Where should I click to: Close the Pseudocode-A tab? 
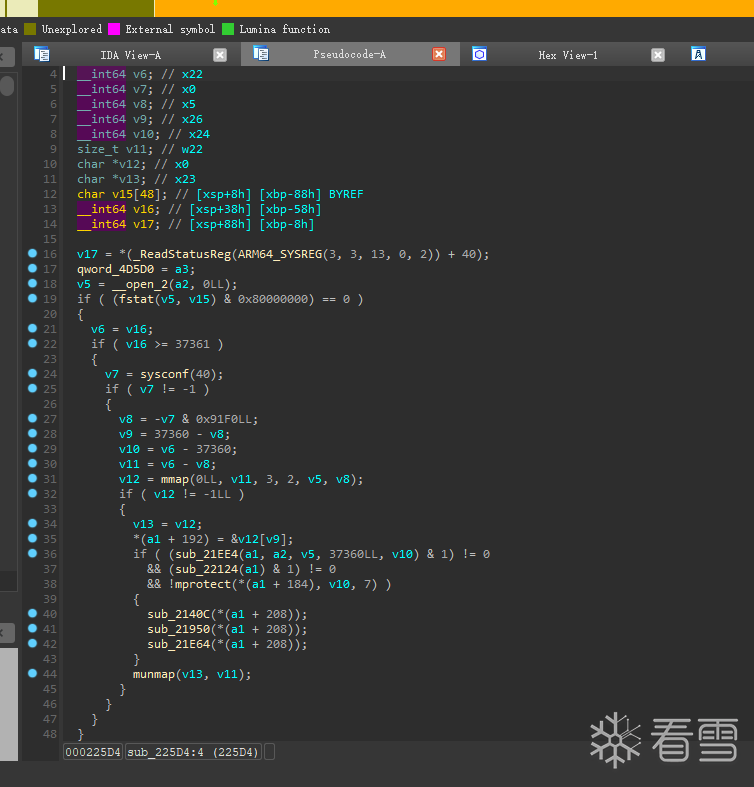tap(439, 54)
